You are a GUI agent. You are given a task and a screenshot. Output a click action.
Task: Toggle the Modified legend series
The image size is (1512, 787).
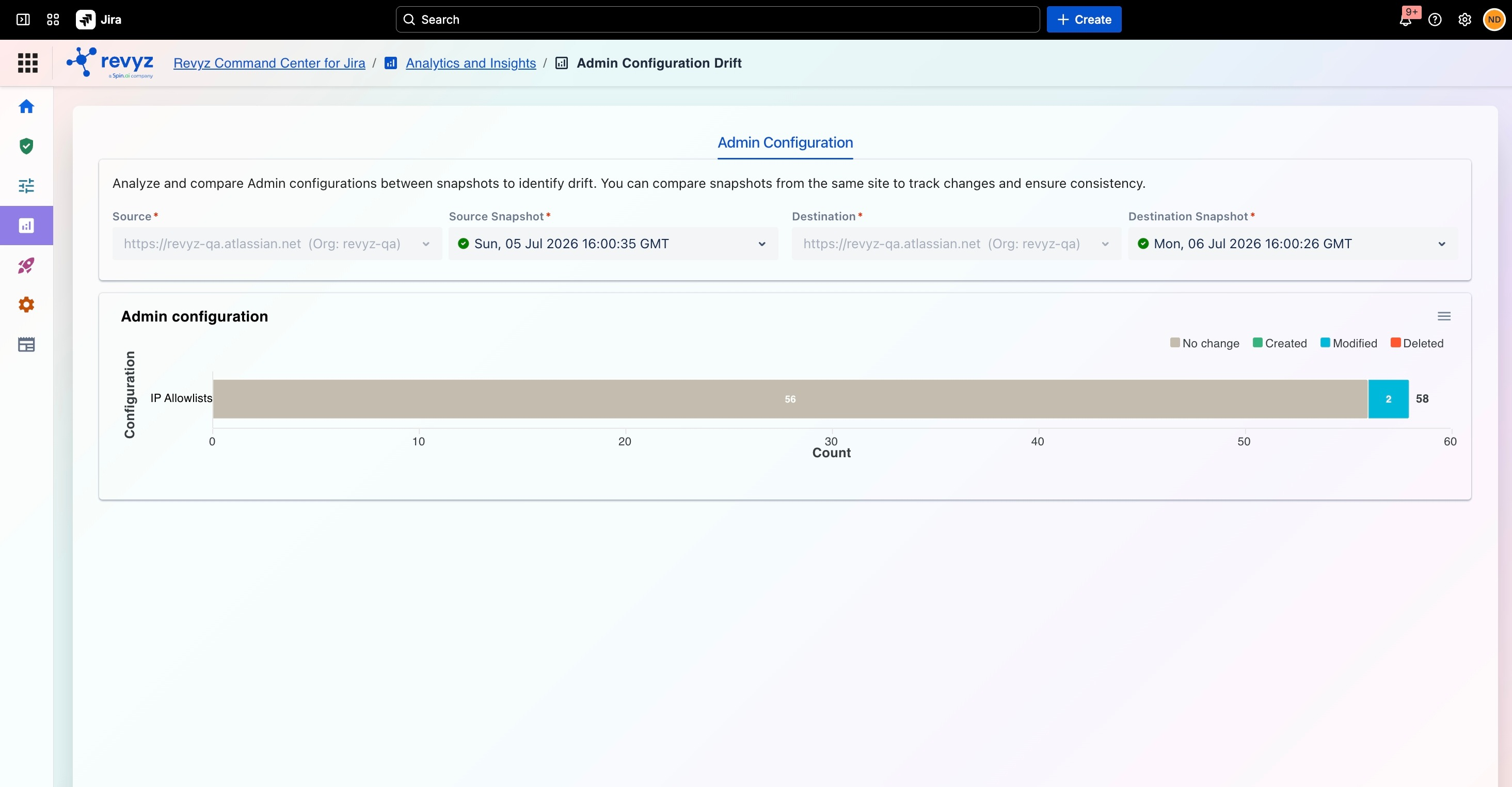point(1348,343)
